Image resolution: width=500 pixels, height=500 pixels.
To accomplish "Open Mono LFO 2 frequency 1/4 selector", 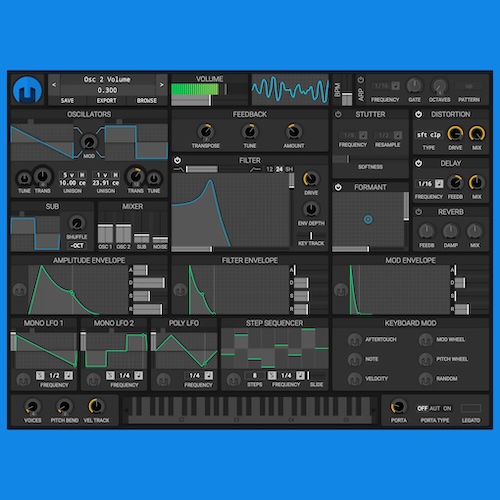I will click(124, 376).
